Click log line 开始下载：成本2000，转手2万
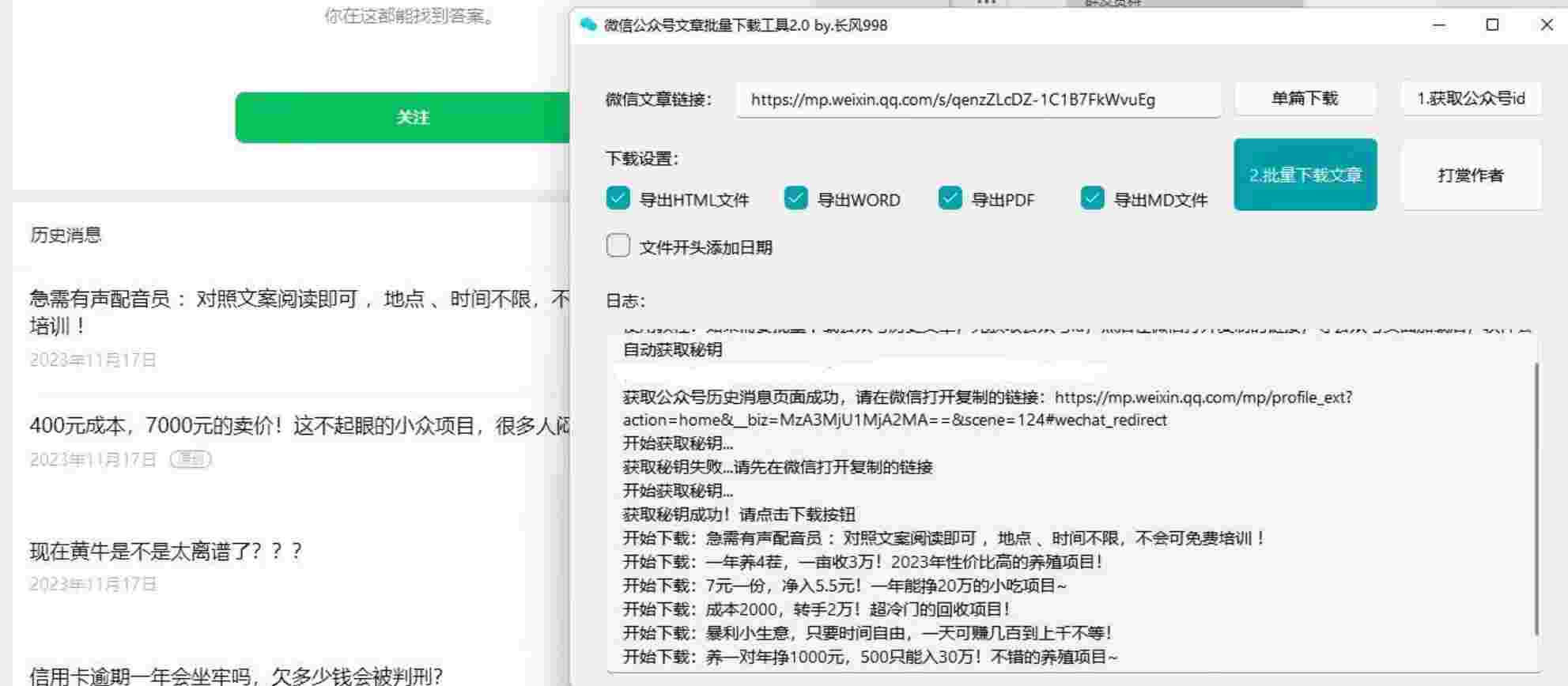The width and height of the screenshot is (1568, 686). (x=817, y=609)
